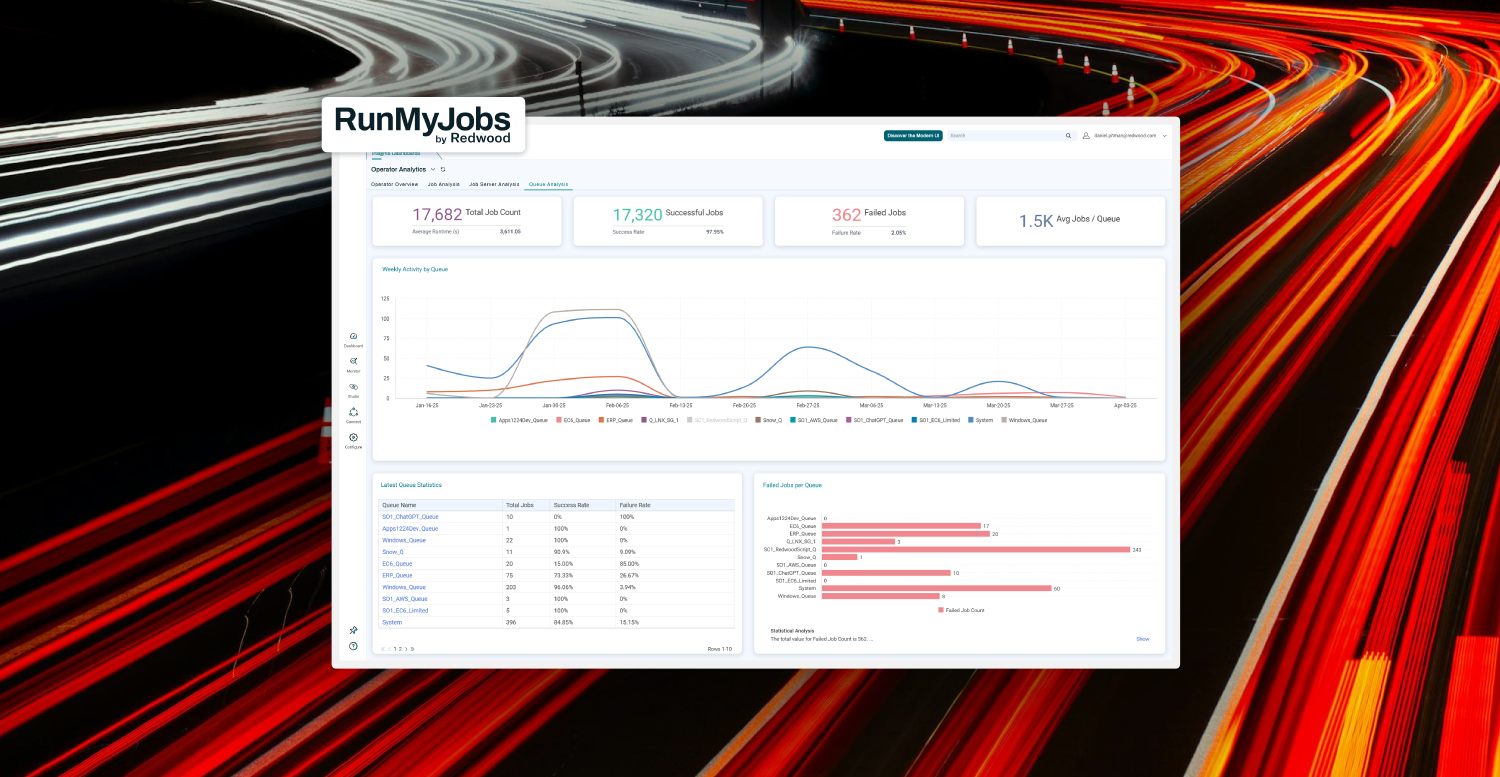Click Show under Statistical Analysis
This screenshot has height=777, width=1500.
tap(1142, 638)
